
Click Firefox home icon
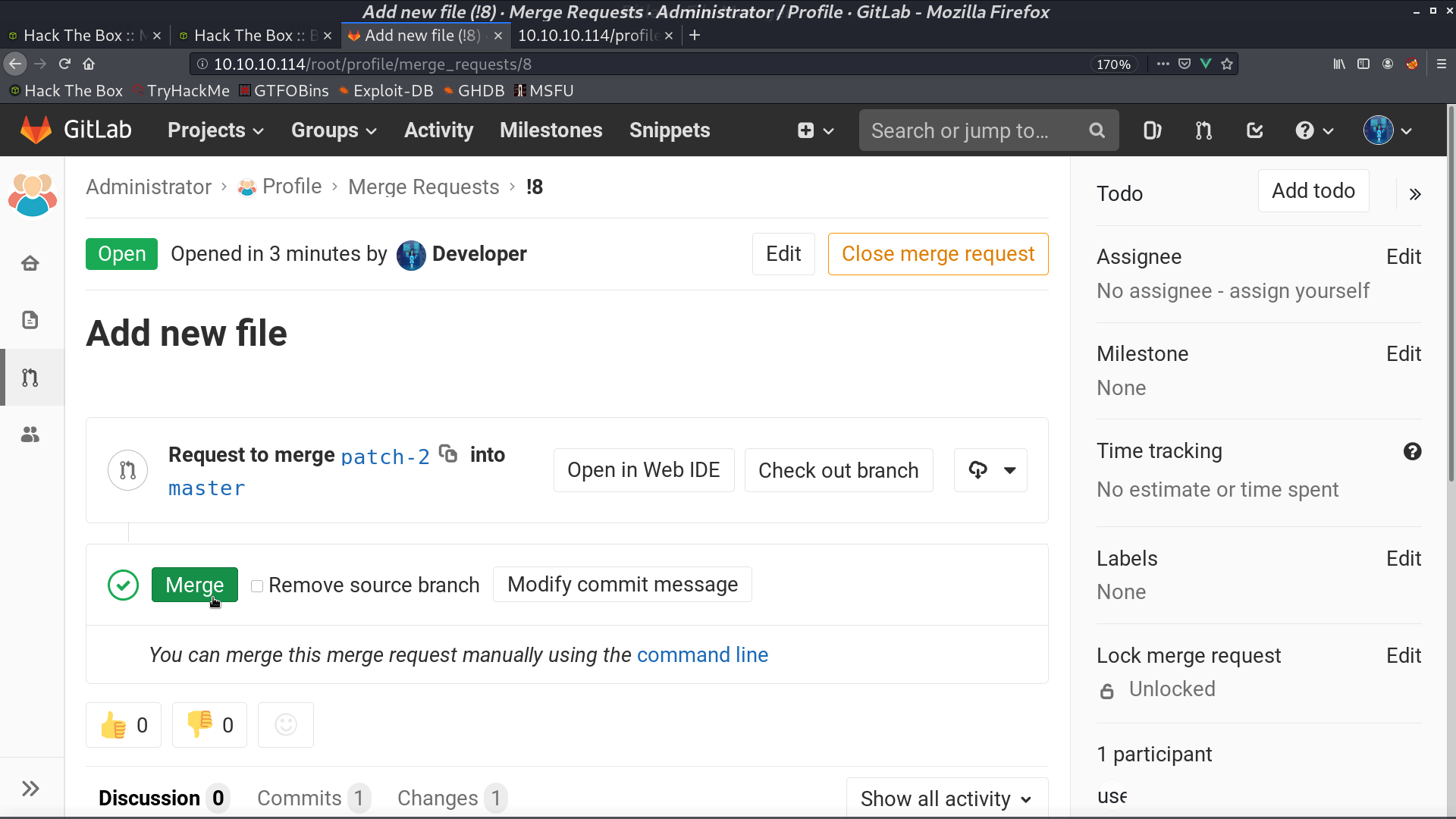(89, 64)
